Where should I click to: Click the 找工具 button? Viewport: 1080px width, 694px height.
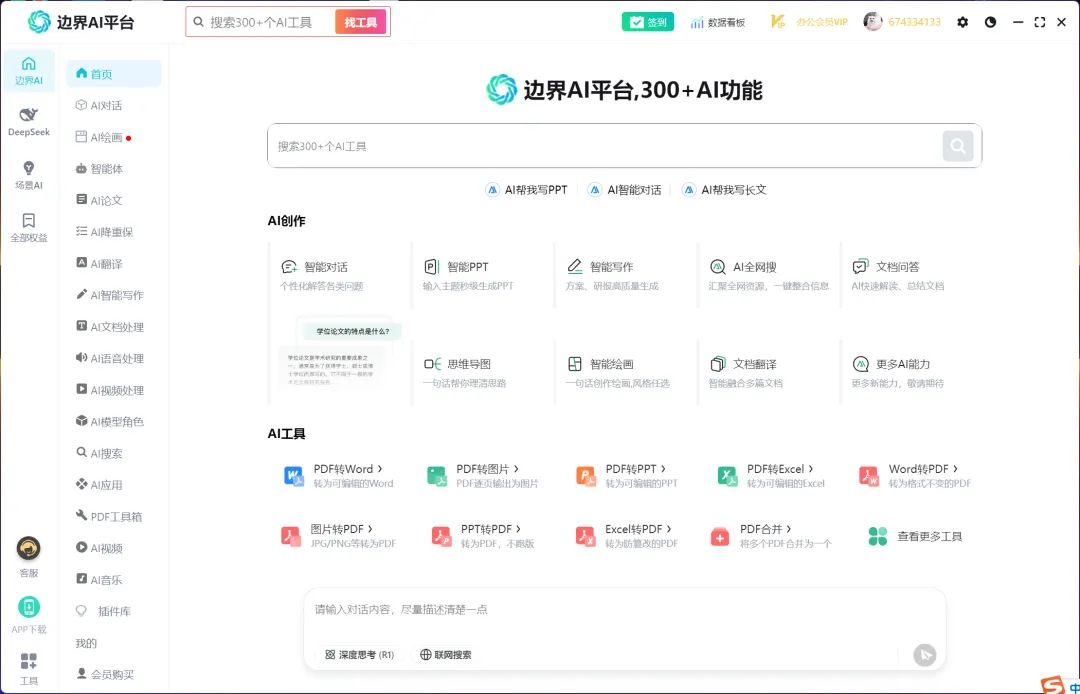(x=361, y=22)
